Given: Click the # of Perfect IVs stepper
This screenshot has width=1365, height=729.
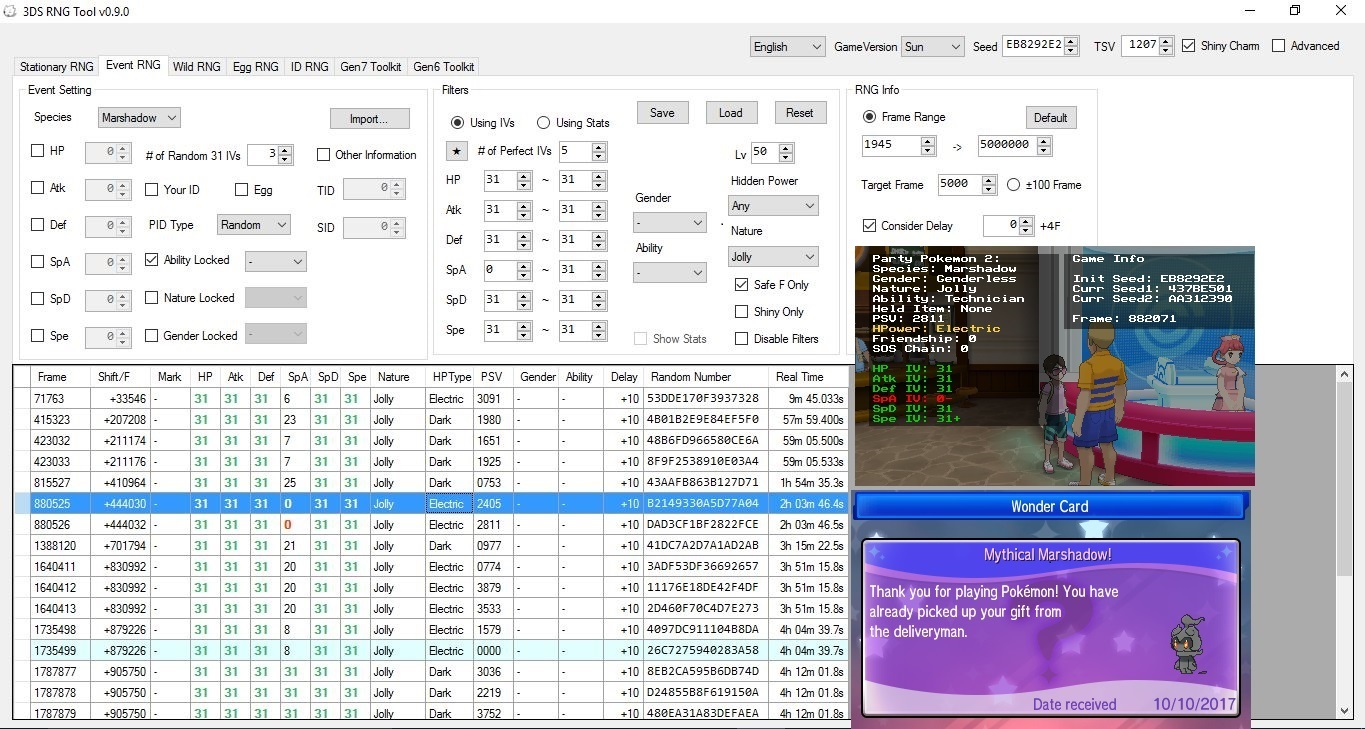Looking at the screenshot, I should click(x=583, y=151).
